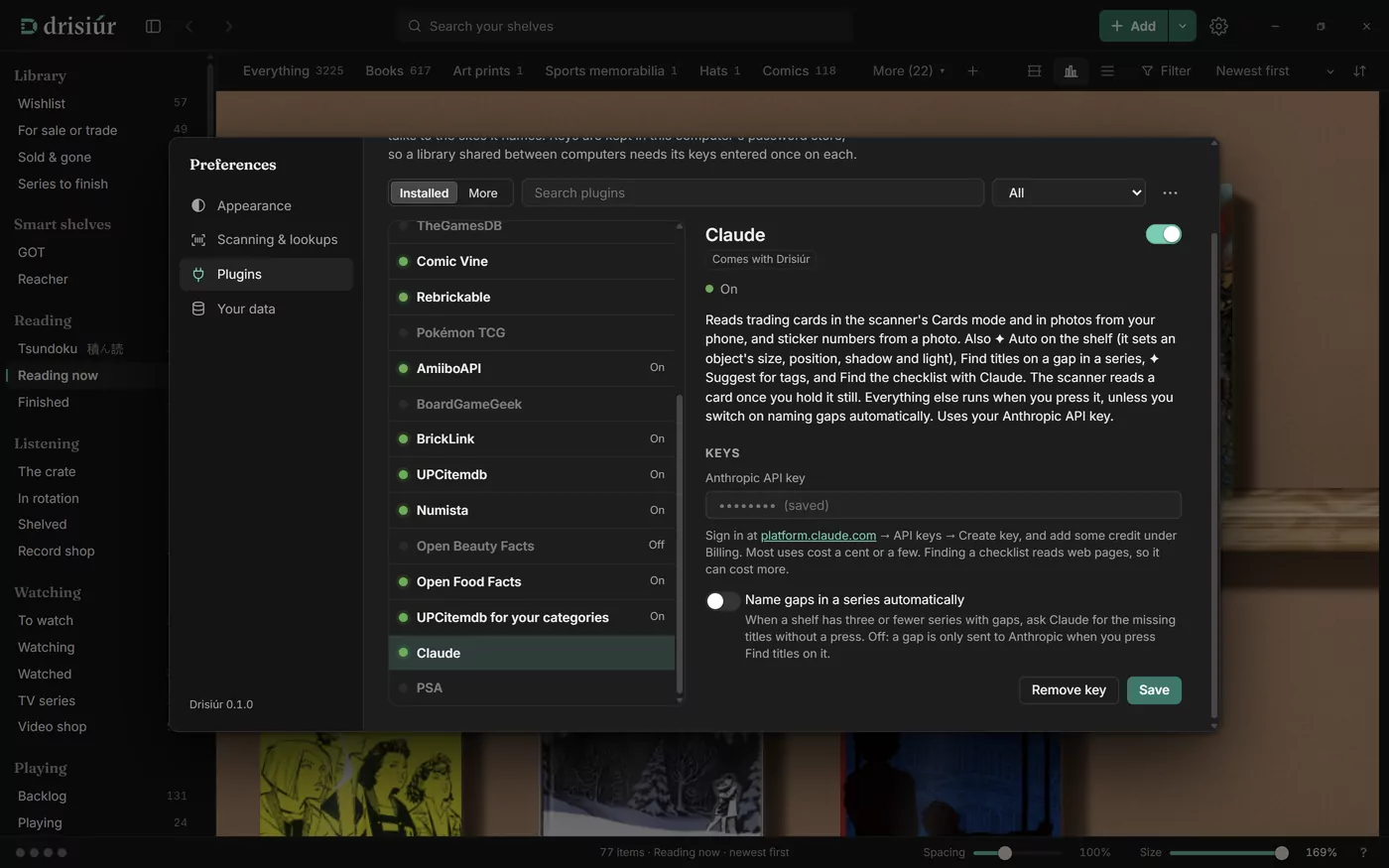Open Your data preferences
Screen dimensions: 1389x868
[x=266, y=309]
